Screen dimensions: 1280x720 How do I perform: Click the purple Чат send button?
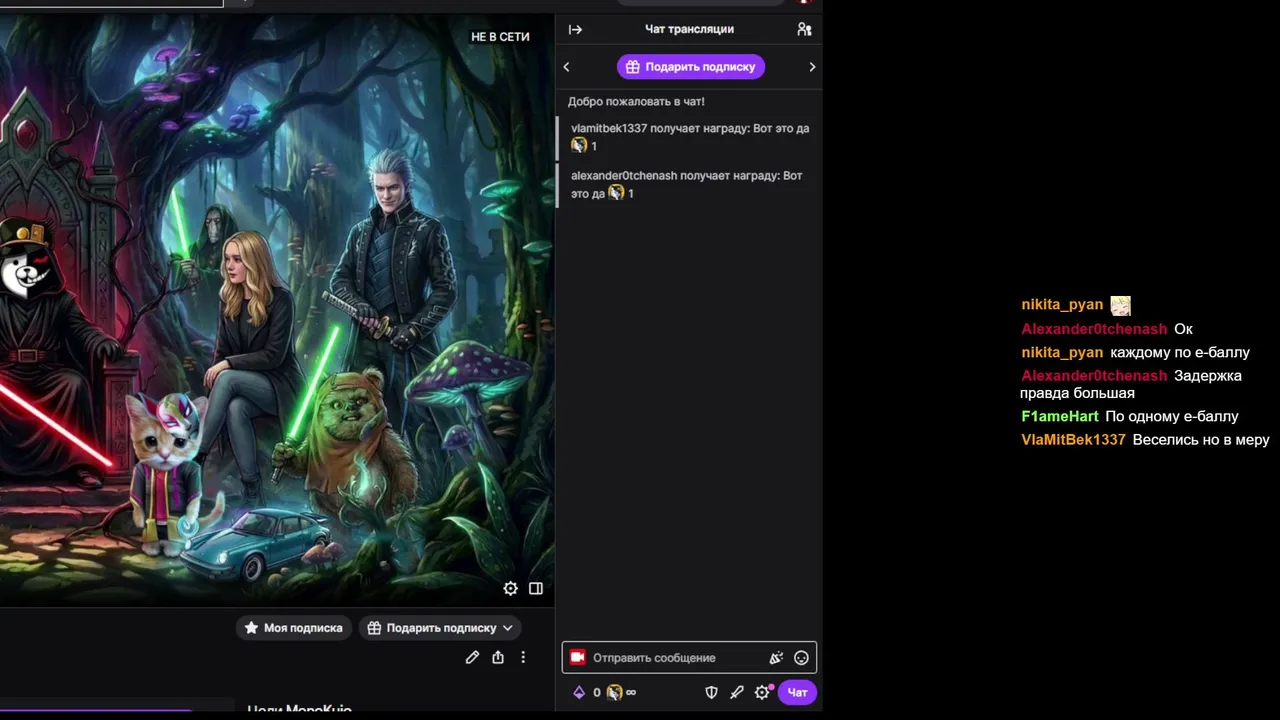tap(797, 692)
